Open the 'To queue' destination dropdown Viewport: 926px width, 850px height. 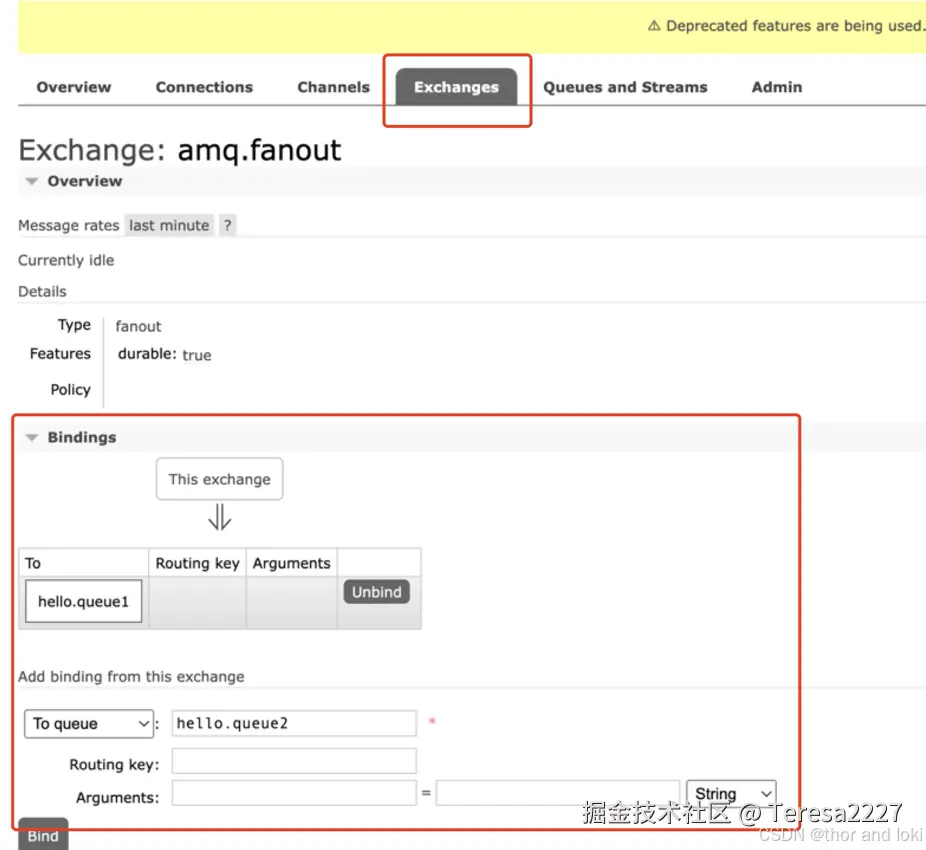pos(89,724)
